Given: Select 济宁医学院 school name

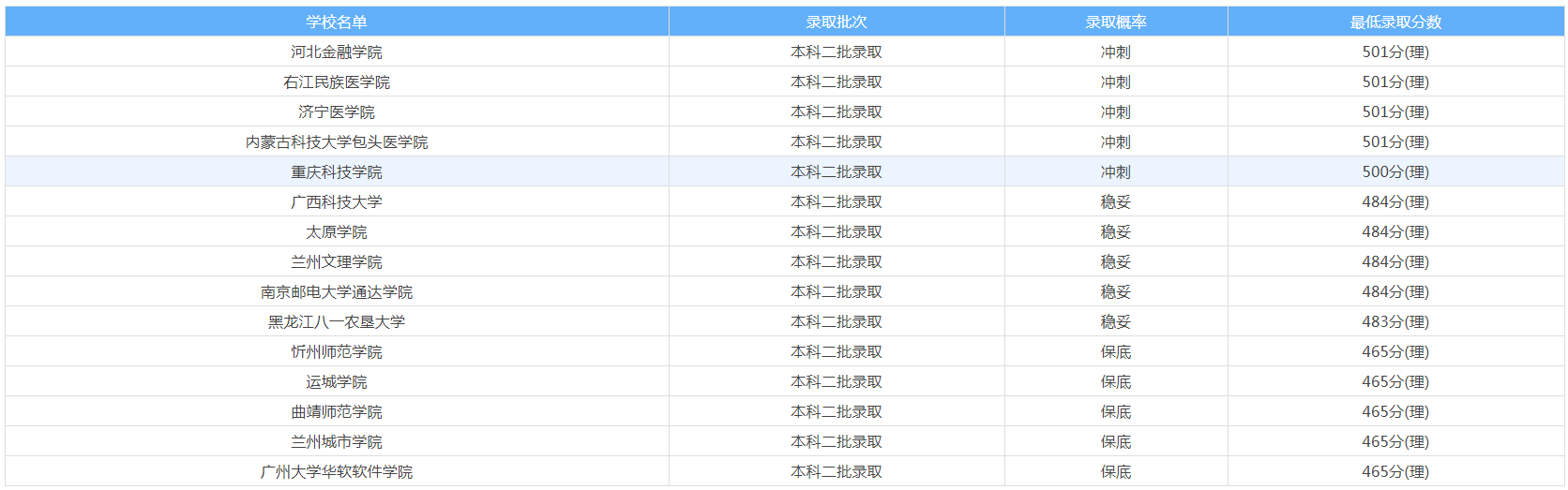Looking at the screenshot, I should point(337,111).
